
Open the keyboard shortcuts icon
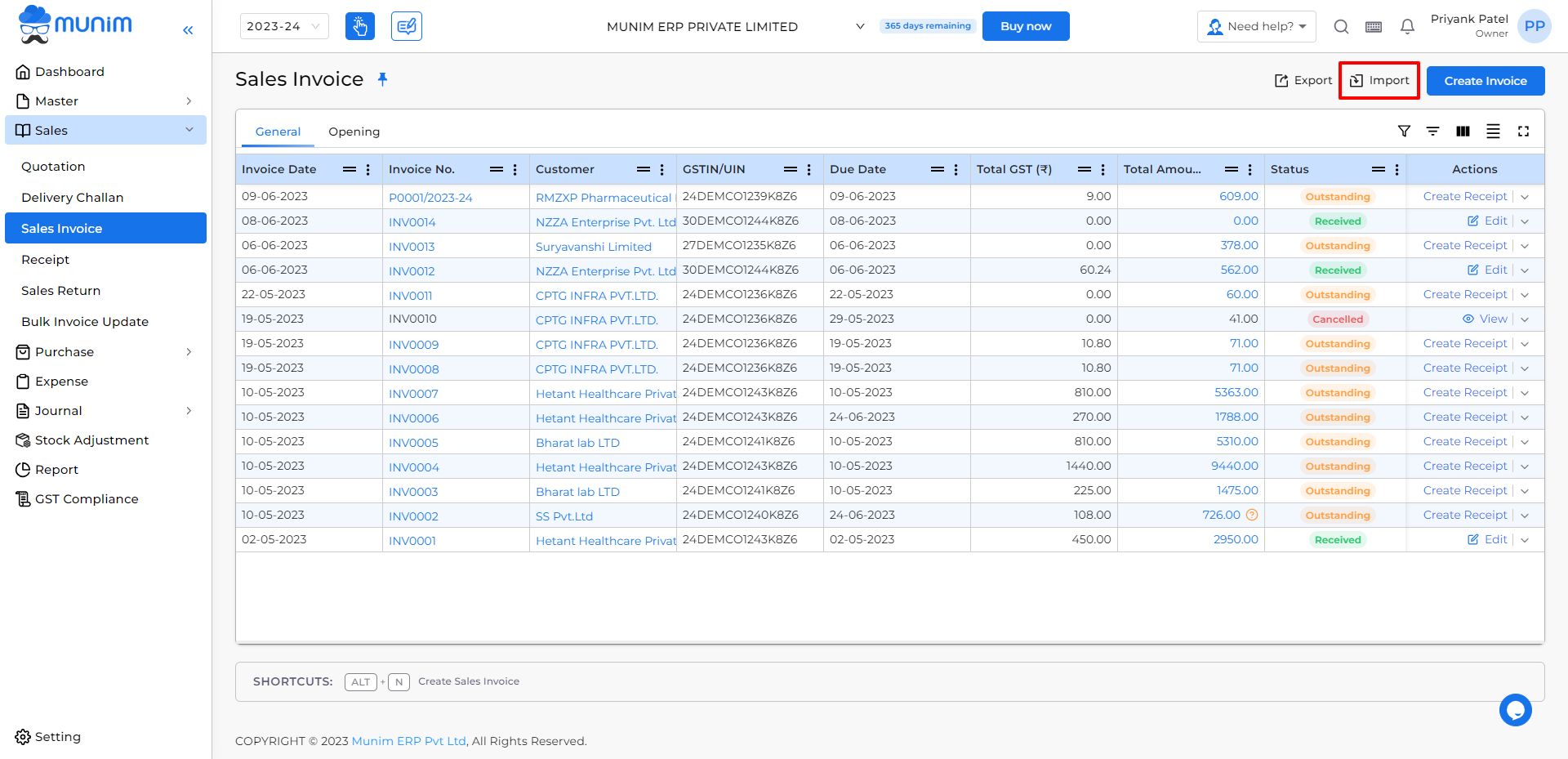click(1374, 27)
